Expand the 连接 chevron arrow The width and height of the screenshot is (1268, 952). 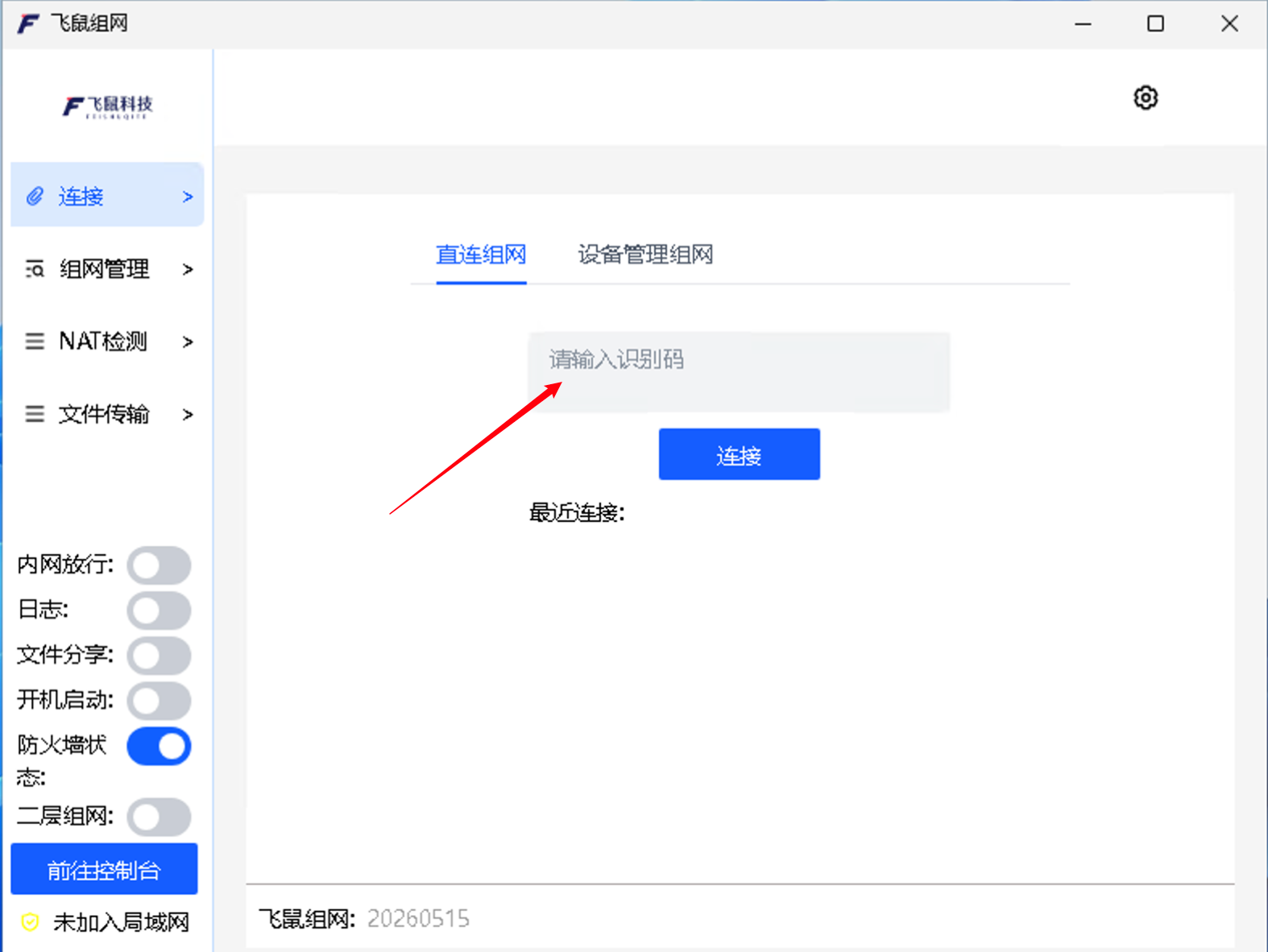(x=188, y=197)
